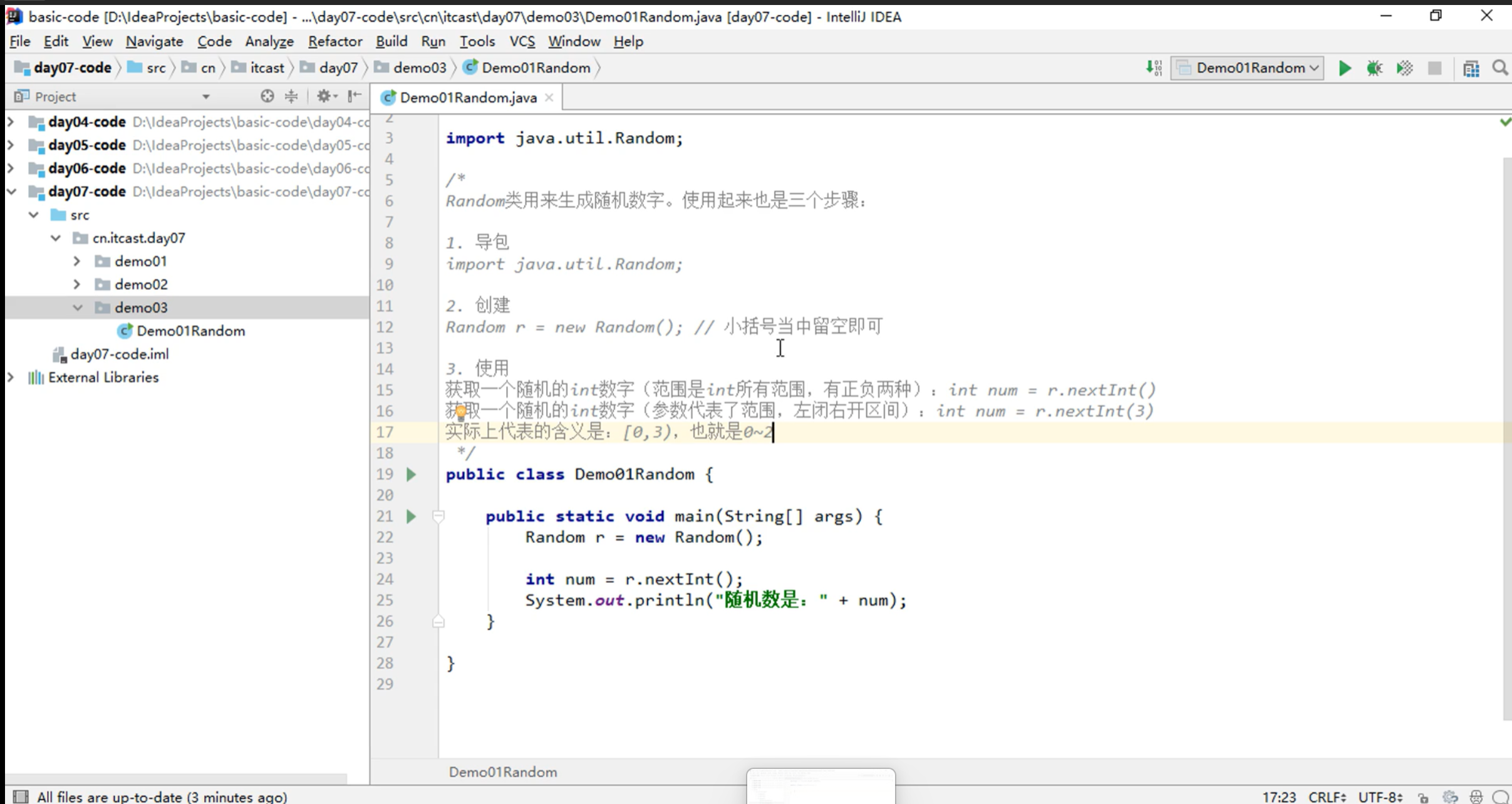Open the Build menu

click(x=391, y=41)
